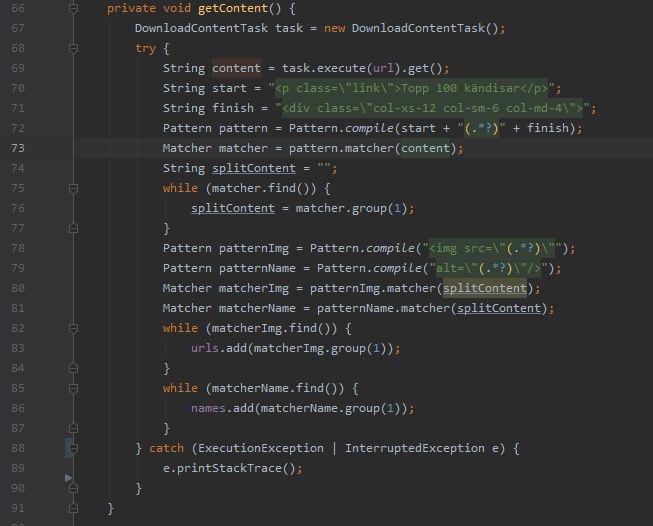
Task: Click 'matcherImg' declaration on line 80
Action: coord(254,288)
